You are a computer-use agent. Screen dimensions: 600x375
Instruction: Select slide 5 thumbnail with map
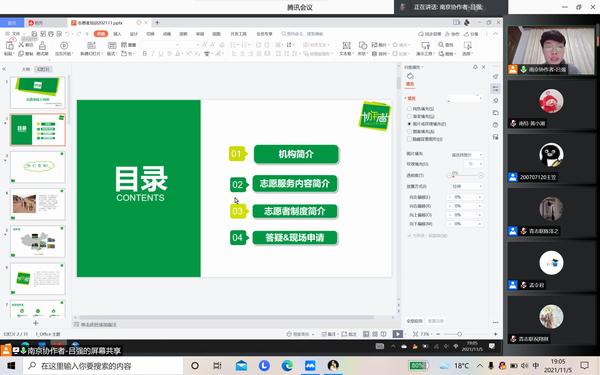[x=38, y=241]
